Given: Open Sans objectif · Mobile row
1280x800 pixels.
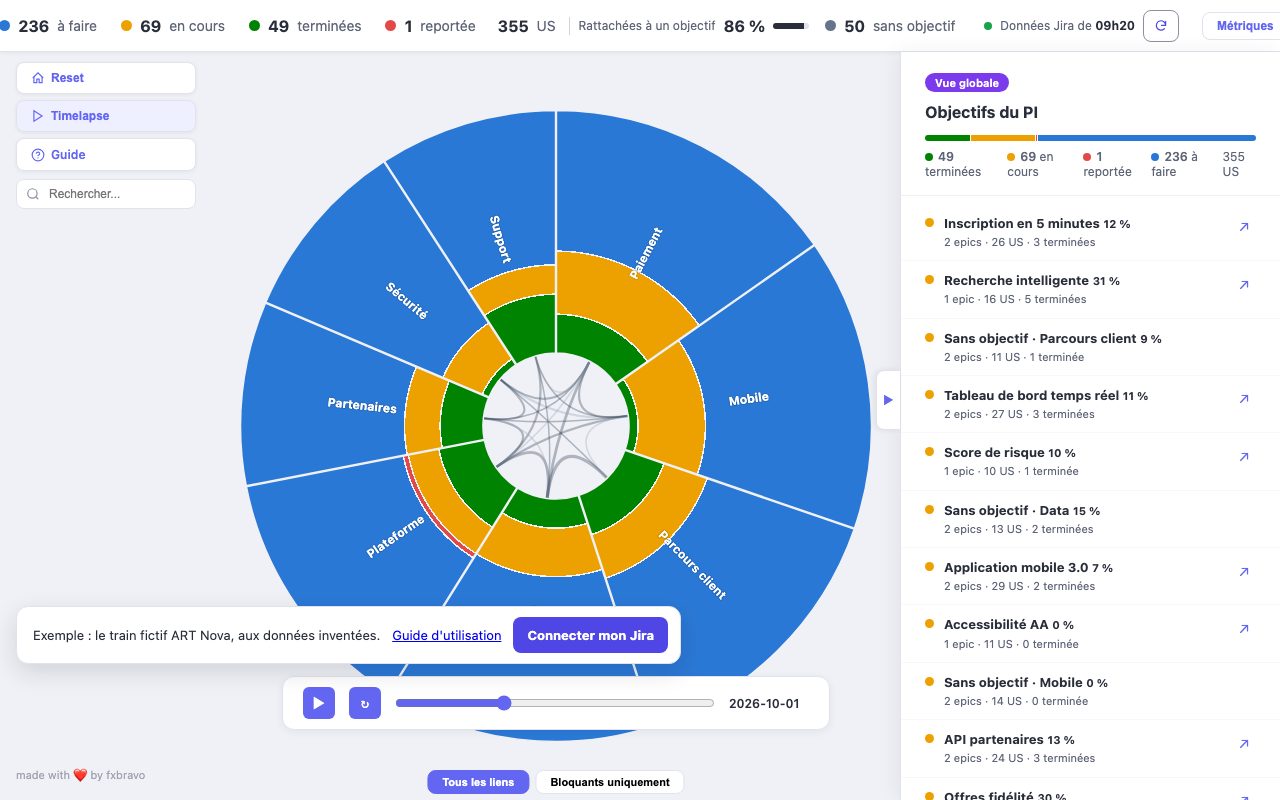Looking at the screenshot, I should (x=1090, y=691).
